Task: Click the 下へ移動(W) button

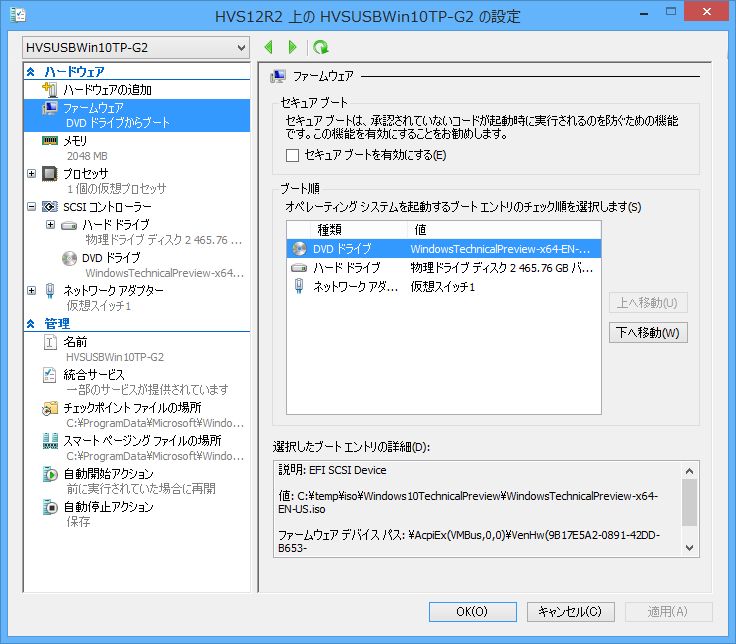Action: point(648,332)
